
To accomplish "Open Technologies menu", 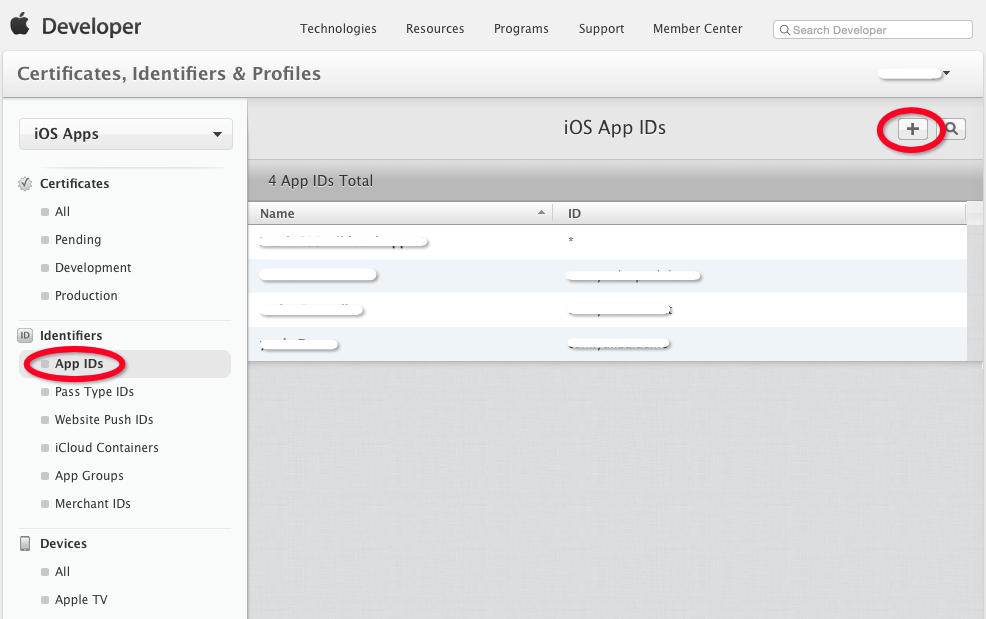I will coord(338,29).
